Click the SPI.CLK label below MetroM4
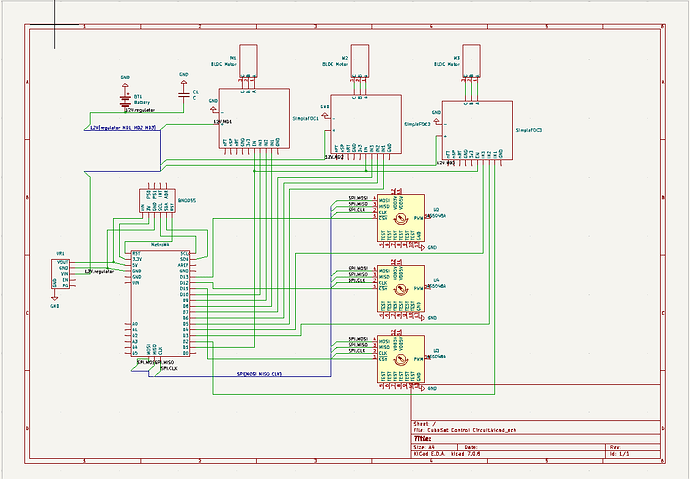The height and width of the screenshot is (479, 690). (x=169, y=368)
